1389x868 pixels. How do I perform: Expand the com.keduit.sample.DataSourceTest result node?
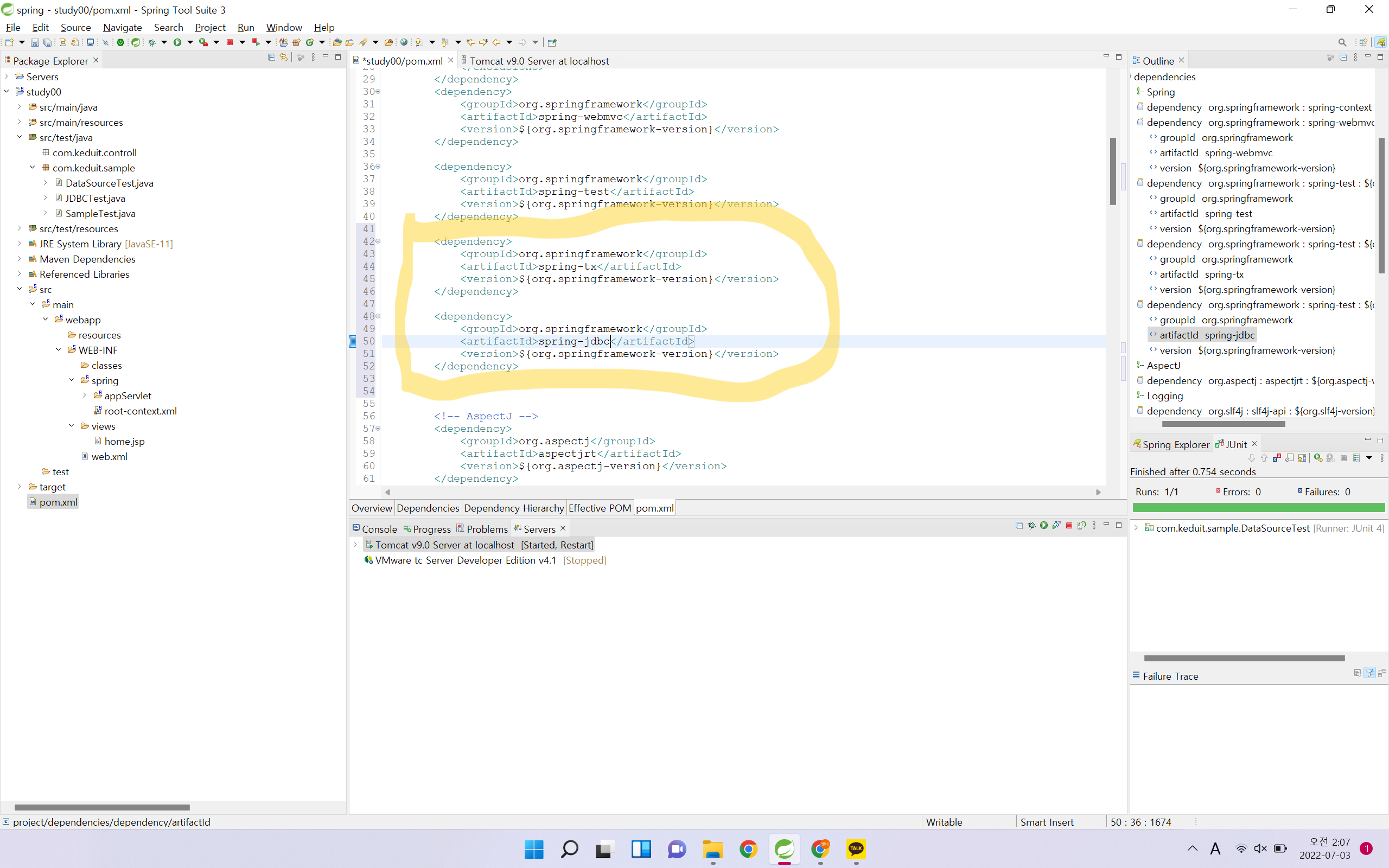point(1136,527)
